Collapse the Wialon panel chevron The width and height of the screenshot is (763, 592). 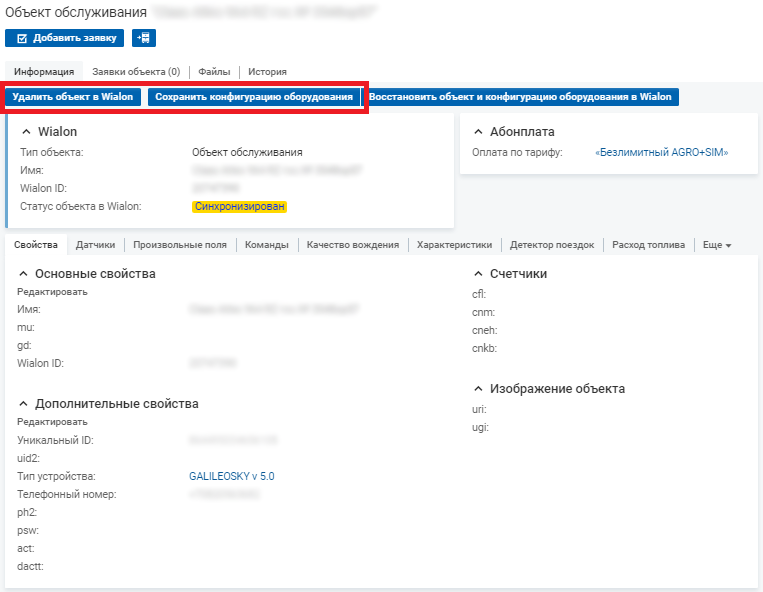coord(27,132)
